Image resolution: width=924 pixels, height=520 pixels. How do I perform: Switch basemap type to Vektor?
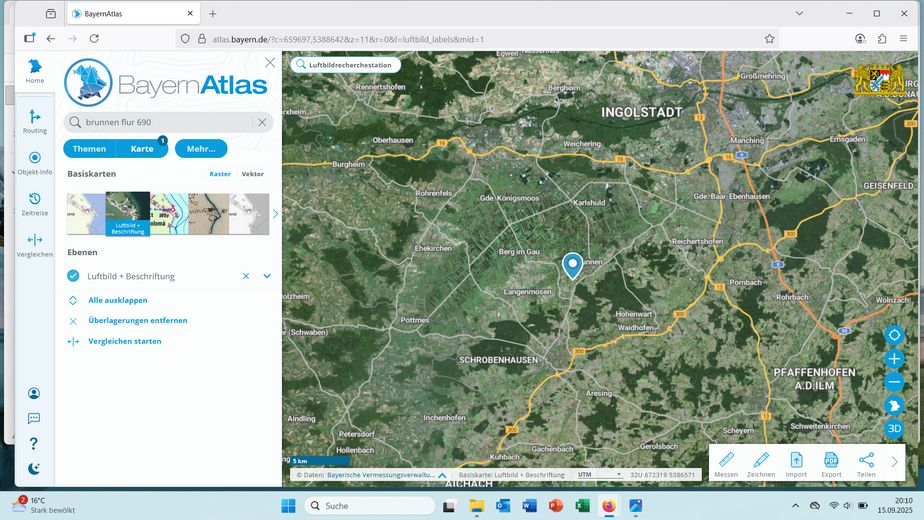pos(252,174)
